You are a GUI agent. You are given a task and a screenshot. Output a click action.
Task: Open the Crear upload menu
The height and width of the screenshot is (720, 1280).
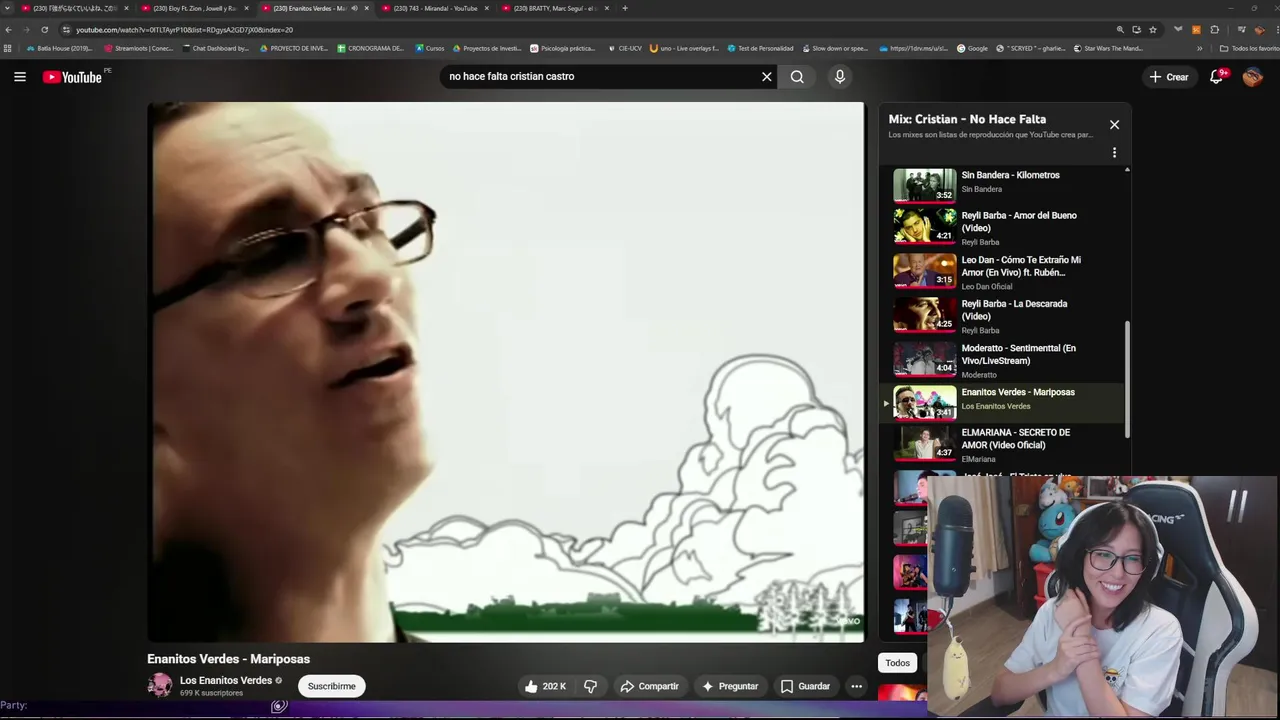point(1169,77)
